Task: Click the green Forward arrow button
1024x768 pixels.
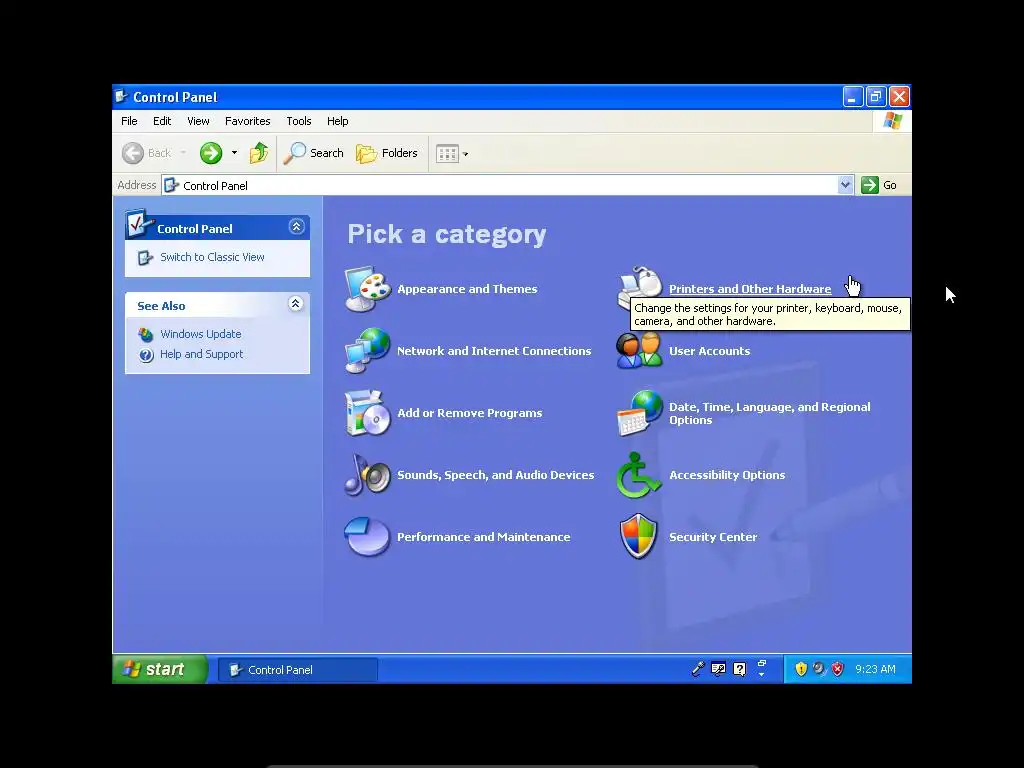Action: point(211,153)
